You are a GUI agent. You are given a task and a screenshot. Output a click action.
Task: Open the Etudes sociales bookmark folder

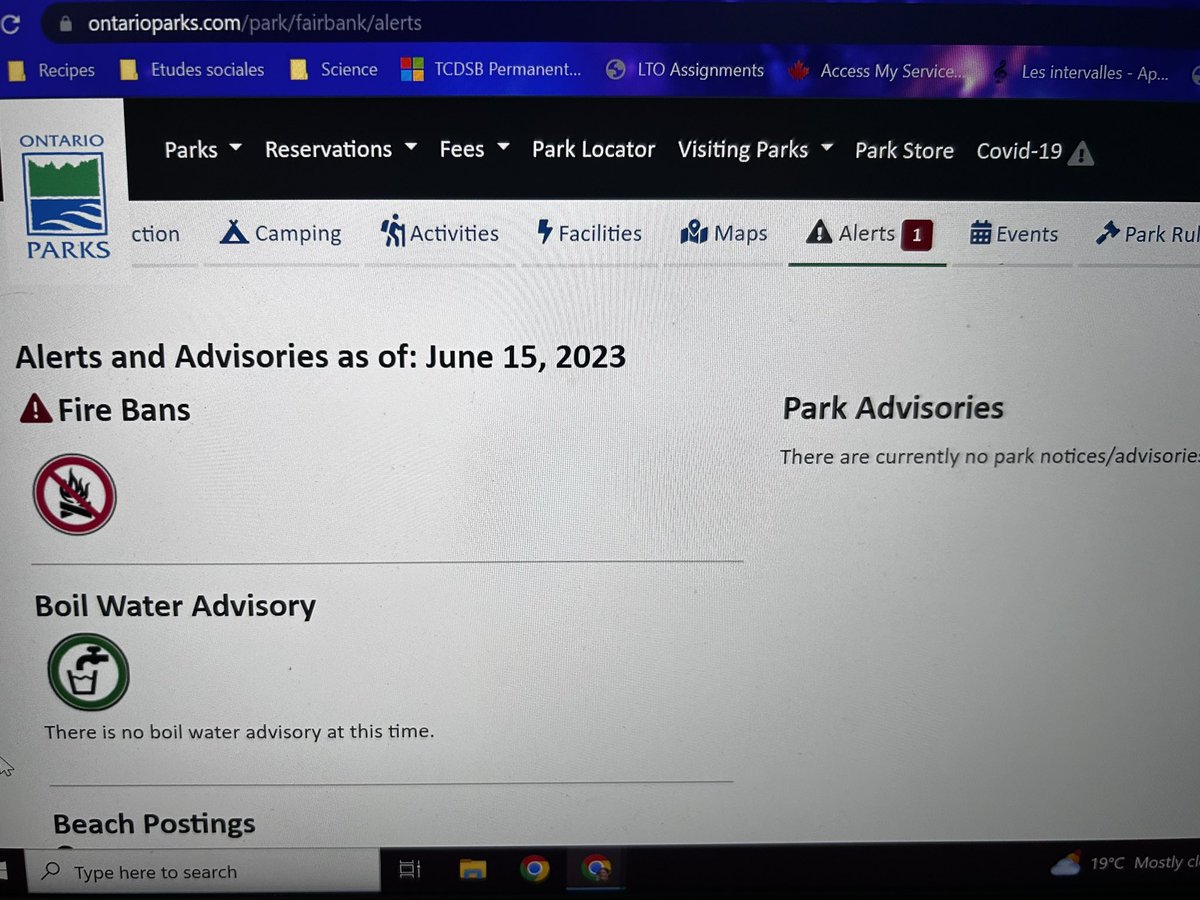point(191,70)
